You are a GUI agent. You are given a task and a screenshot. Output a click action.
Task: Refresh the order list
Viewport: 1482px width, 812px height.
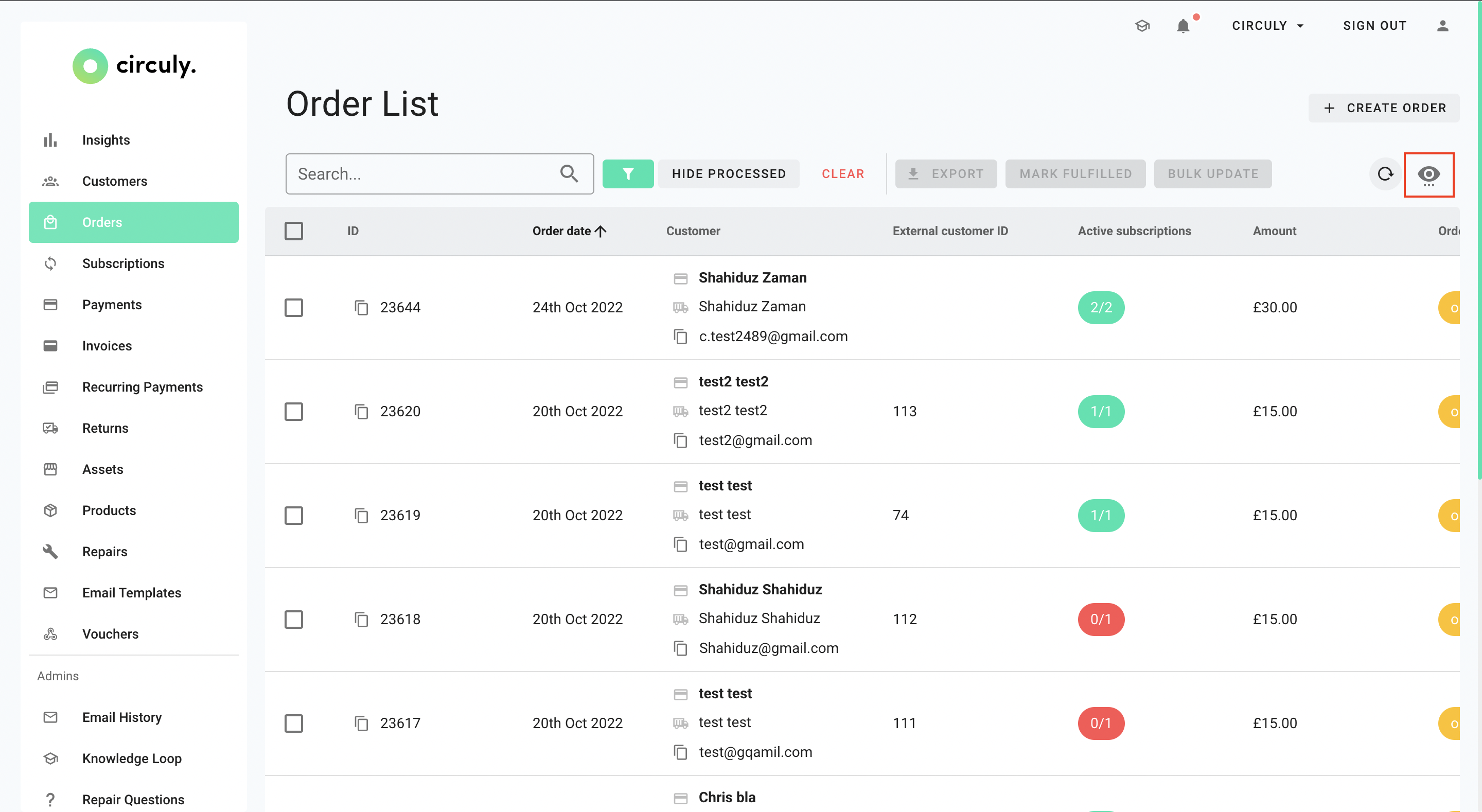tap(1385, 174)
